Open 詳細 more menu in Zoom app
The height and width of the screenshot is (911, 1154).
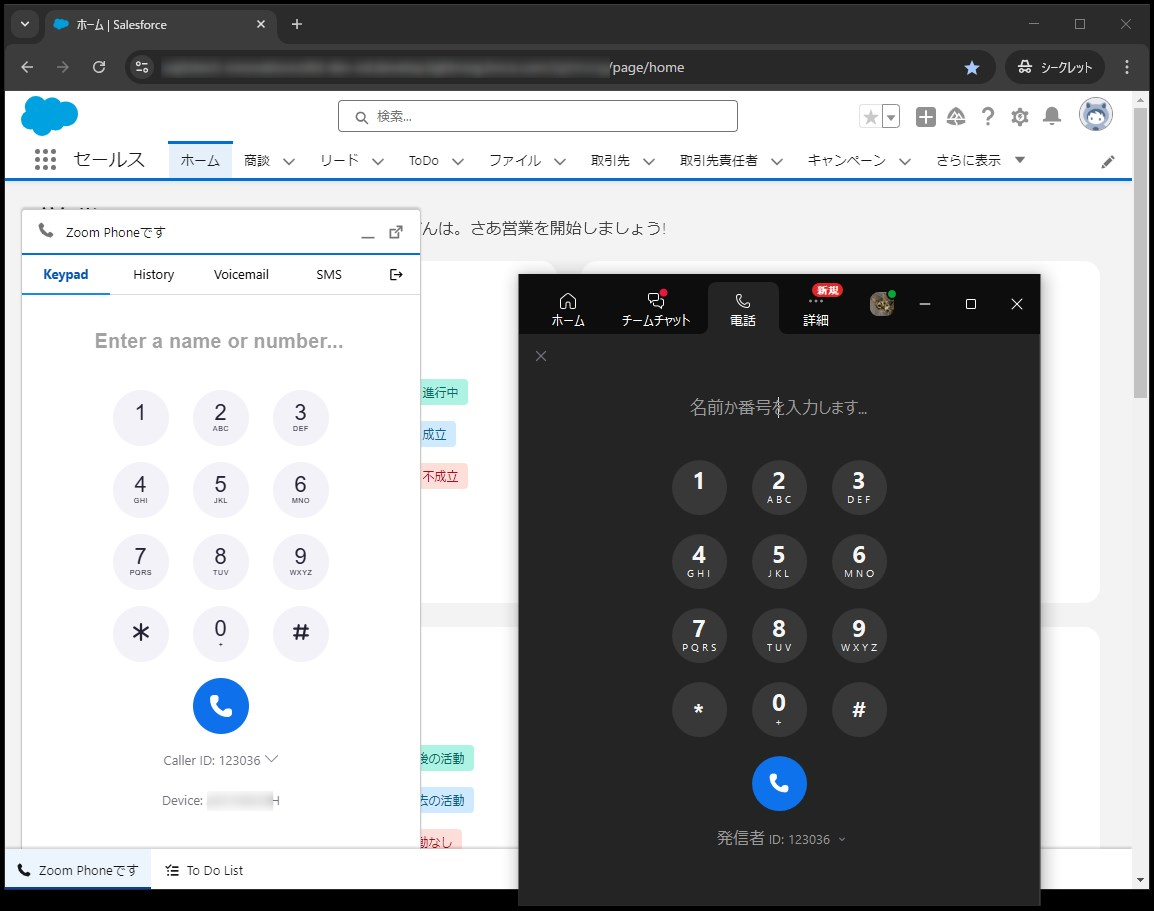click(815, 309)
